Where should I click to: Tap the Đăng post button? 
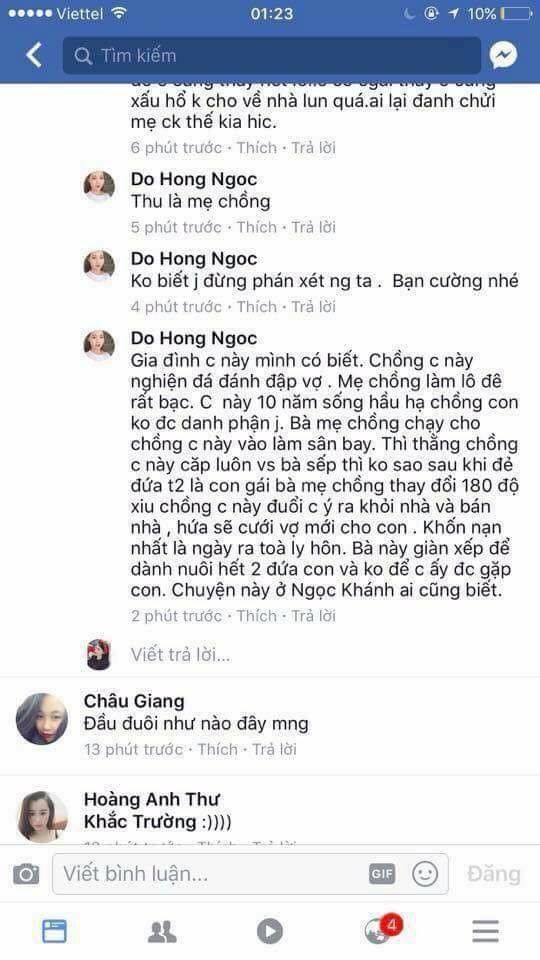point(493,874)
